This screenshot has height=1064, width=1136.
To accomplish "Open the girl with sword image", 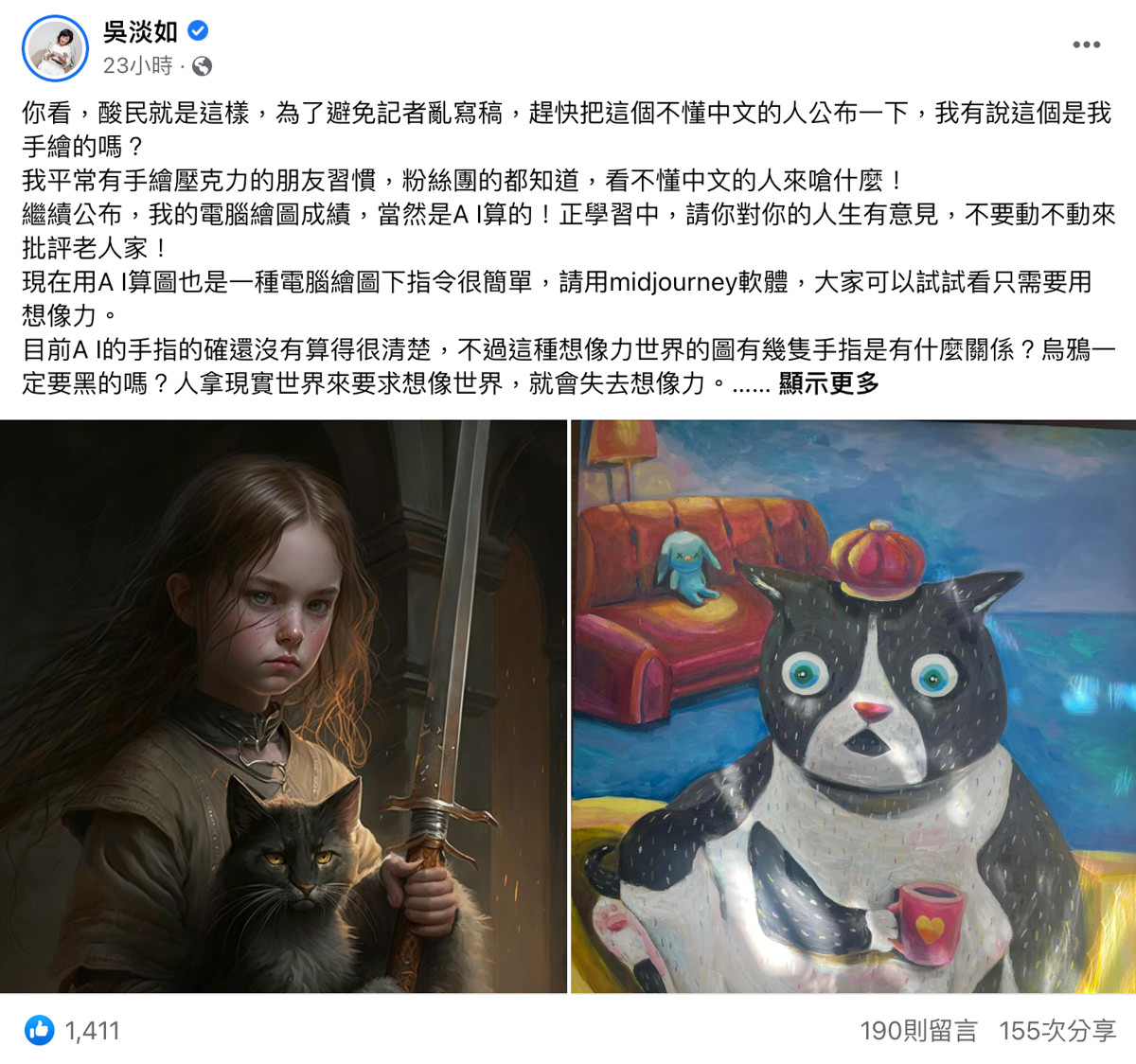I will click(x=283, y=706).
